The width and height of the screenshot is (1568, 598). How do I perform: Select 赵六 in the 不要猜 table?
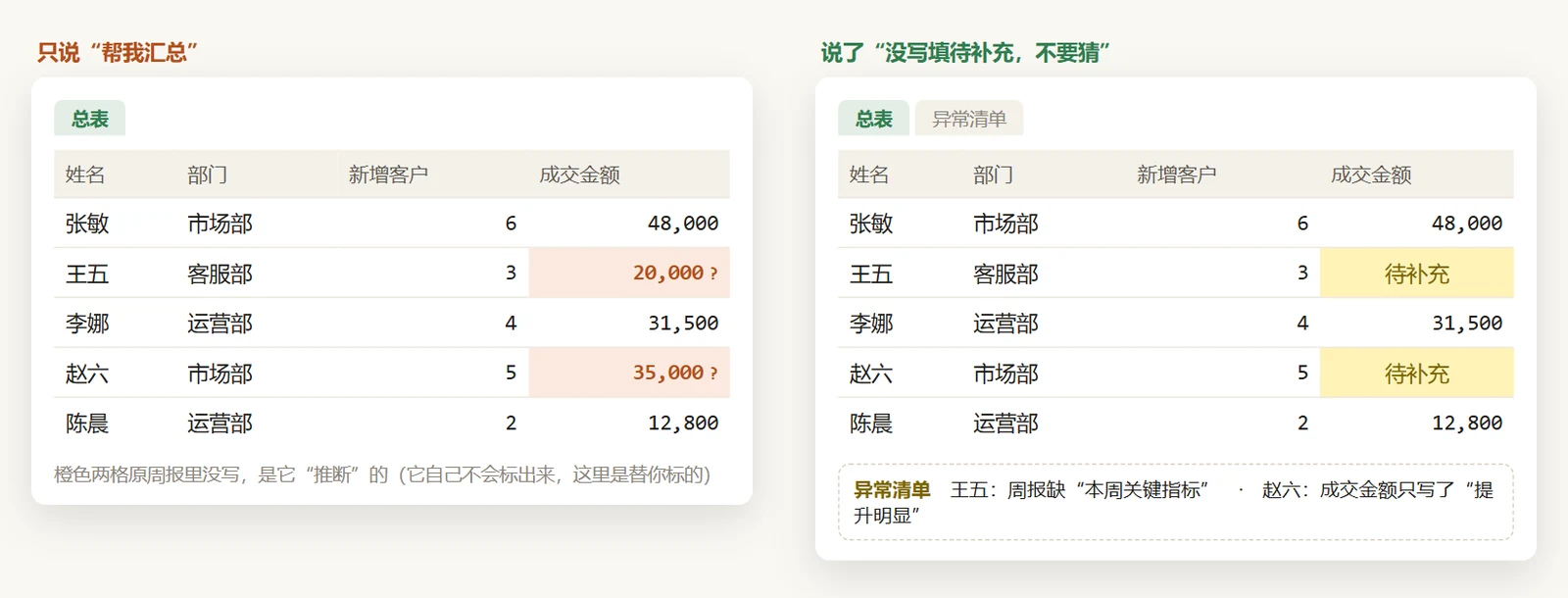click(871, 374)
